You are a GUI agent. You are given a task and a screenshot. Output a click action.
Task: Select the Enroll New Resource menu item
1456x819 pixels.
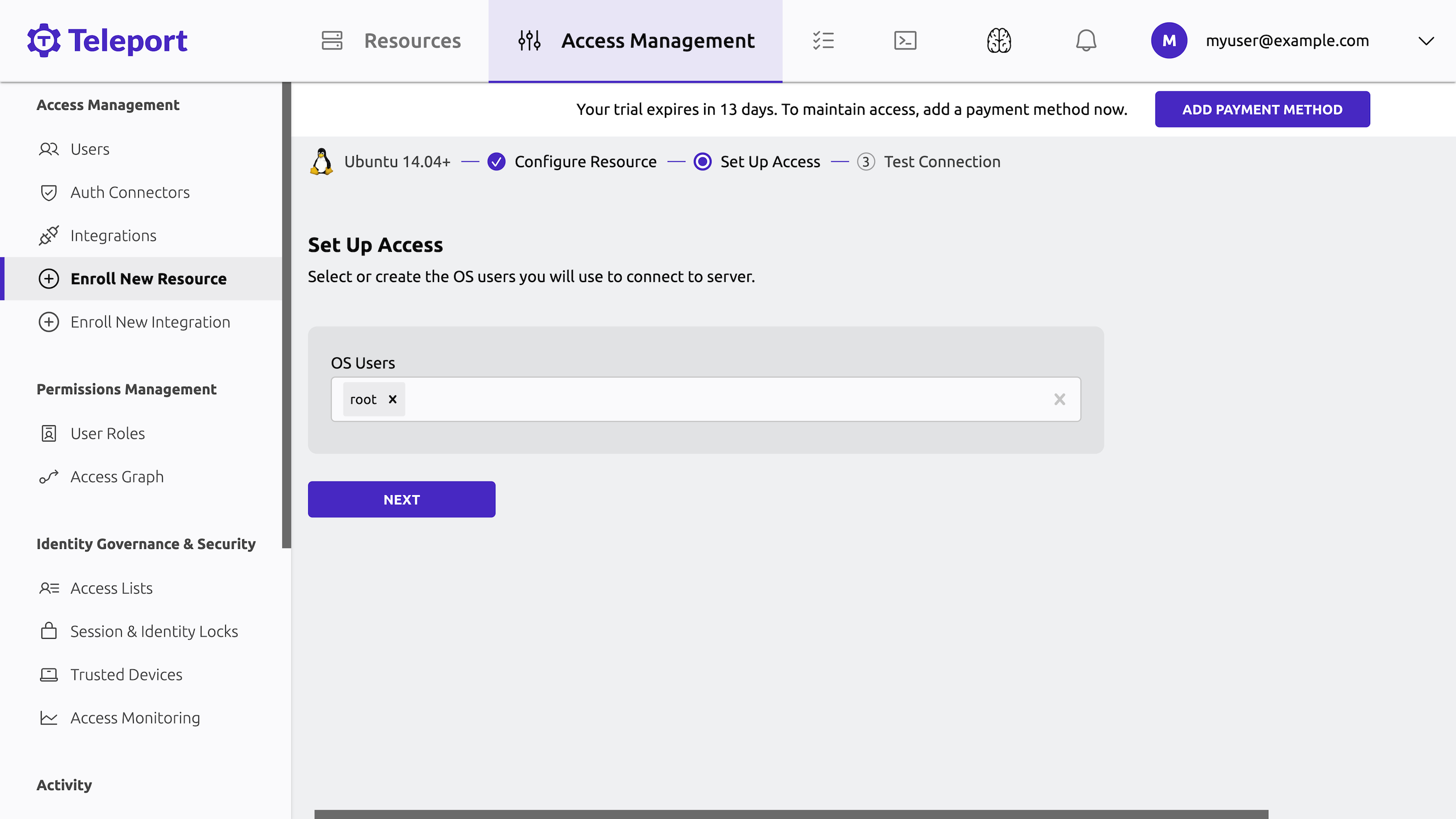tap(148, 278)
